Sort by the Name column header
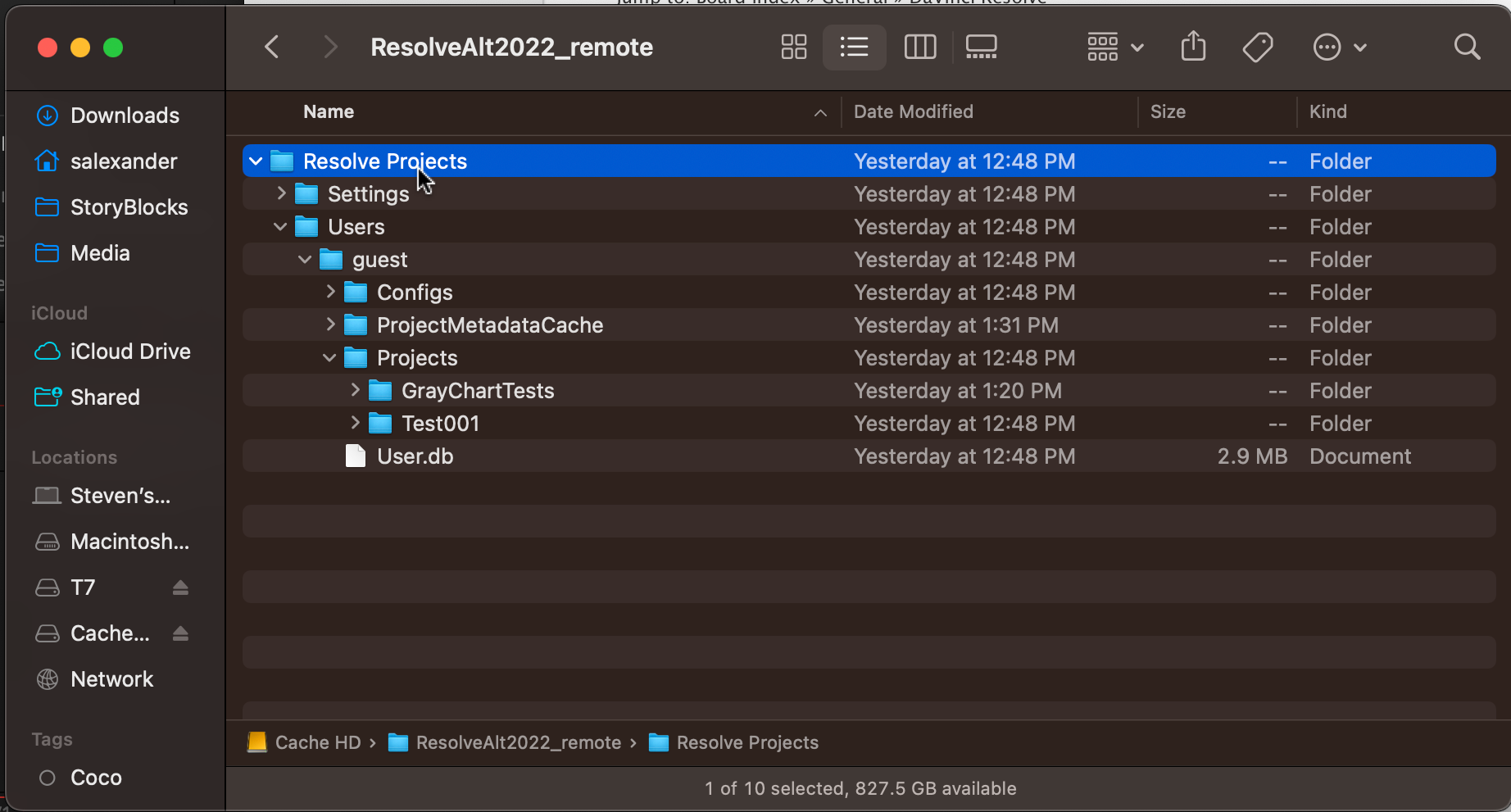Image resolution: width=1511 pixels, height=812 pixels. pyautogui.click(x=329, y=111)
